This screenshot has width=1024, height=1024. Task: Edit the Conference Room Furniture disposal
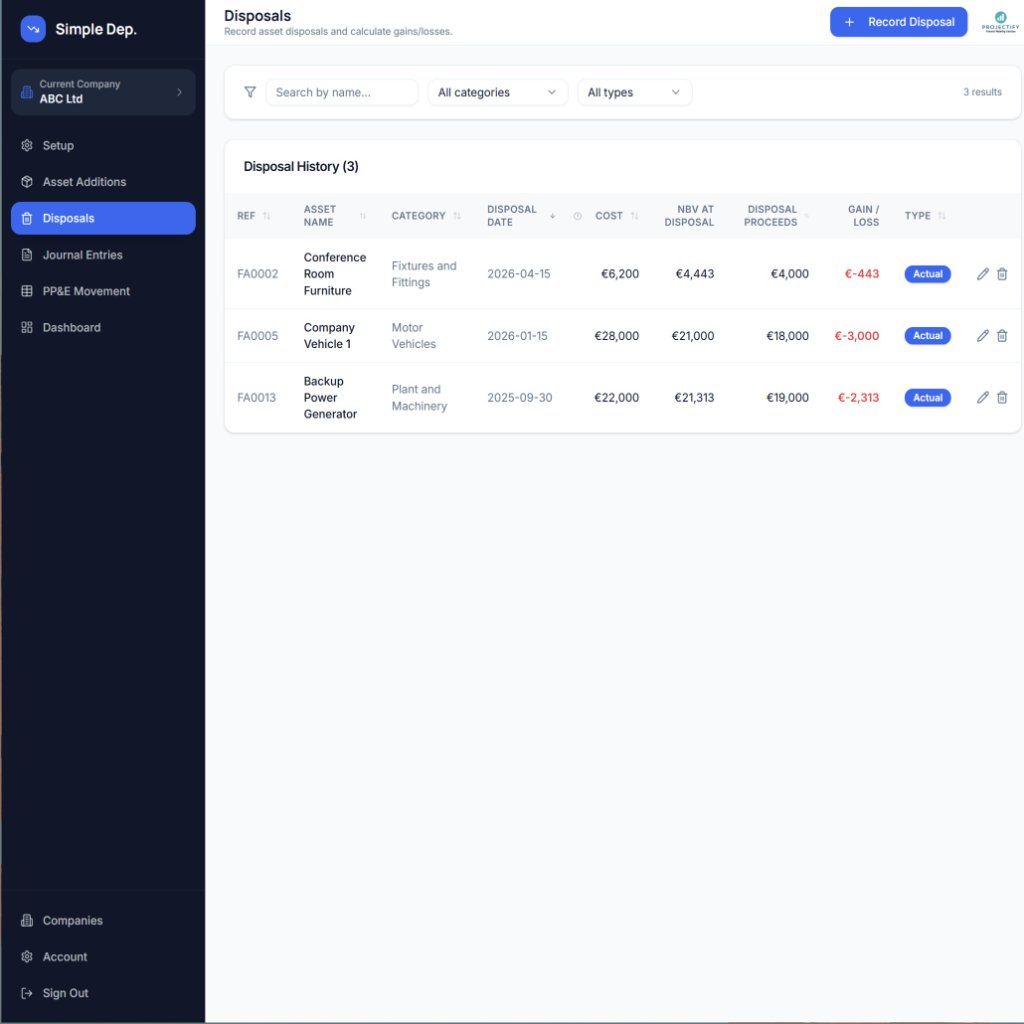point(982,274)
